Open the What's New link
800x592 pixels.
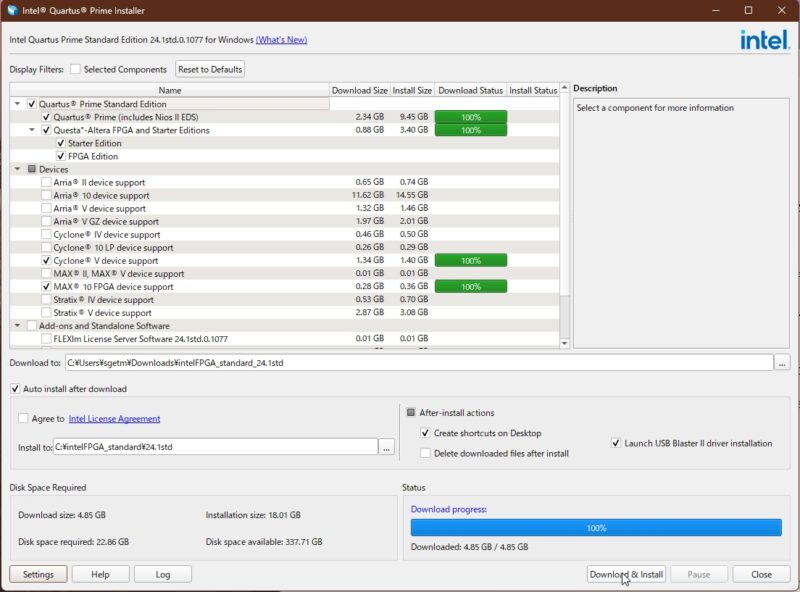(x=281, y=40)
